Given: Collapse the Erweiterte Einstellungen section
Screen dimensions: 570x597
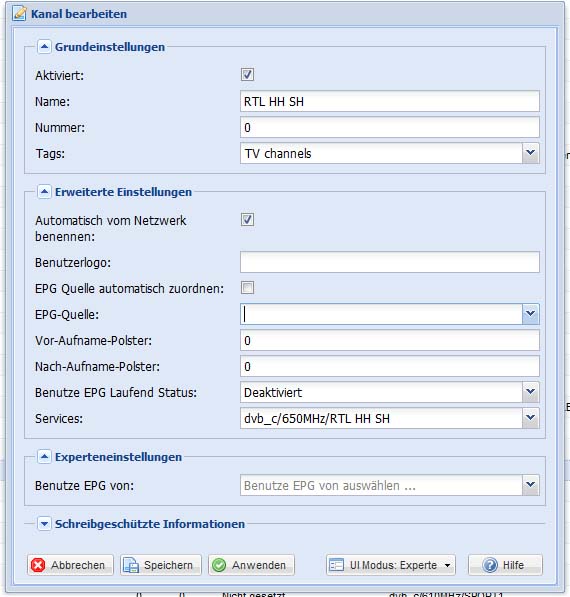Looking at the screenshot, I should click(44, 192).
